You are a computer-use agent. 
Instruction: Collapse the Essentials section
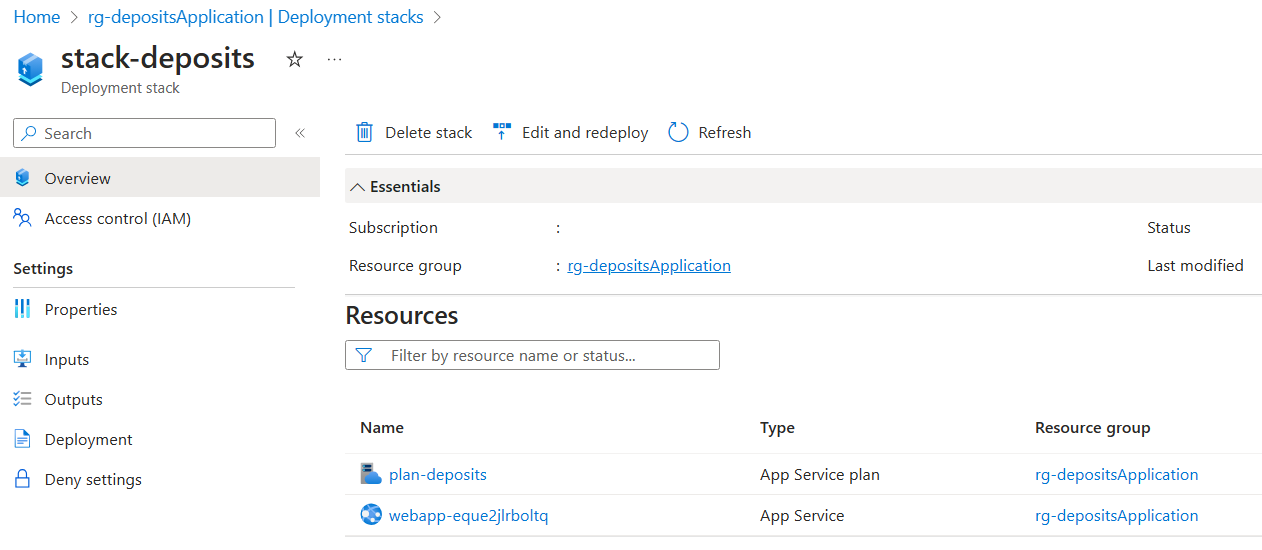point(357,187)
